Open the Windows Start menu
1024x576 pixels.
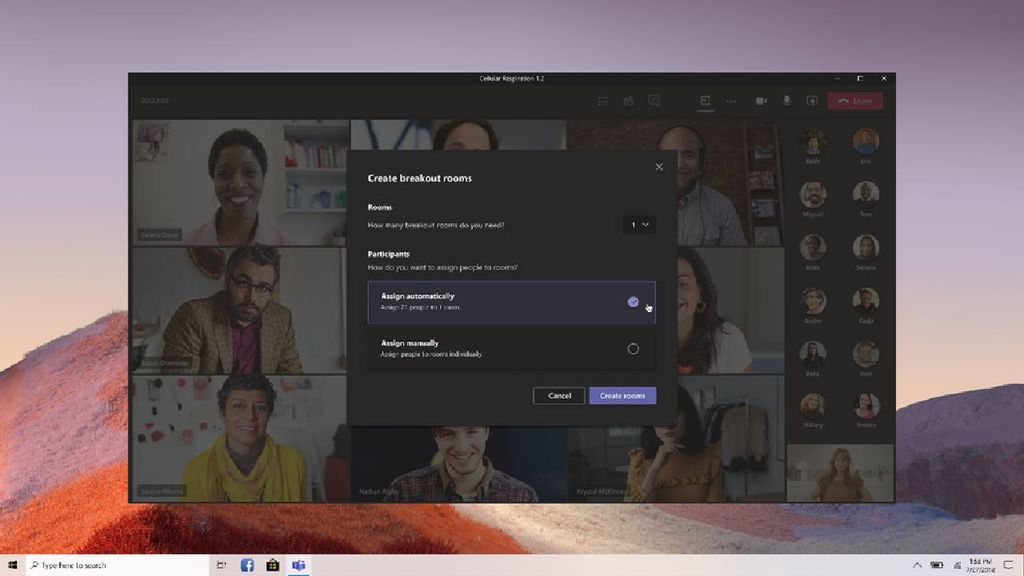(x=12, y=563)
